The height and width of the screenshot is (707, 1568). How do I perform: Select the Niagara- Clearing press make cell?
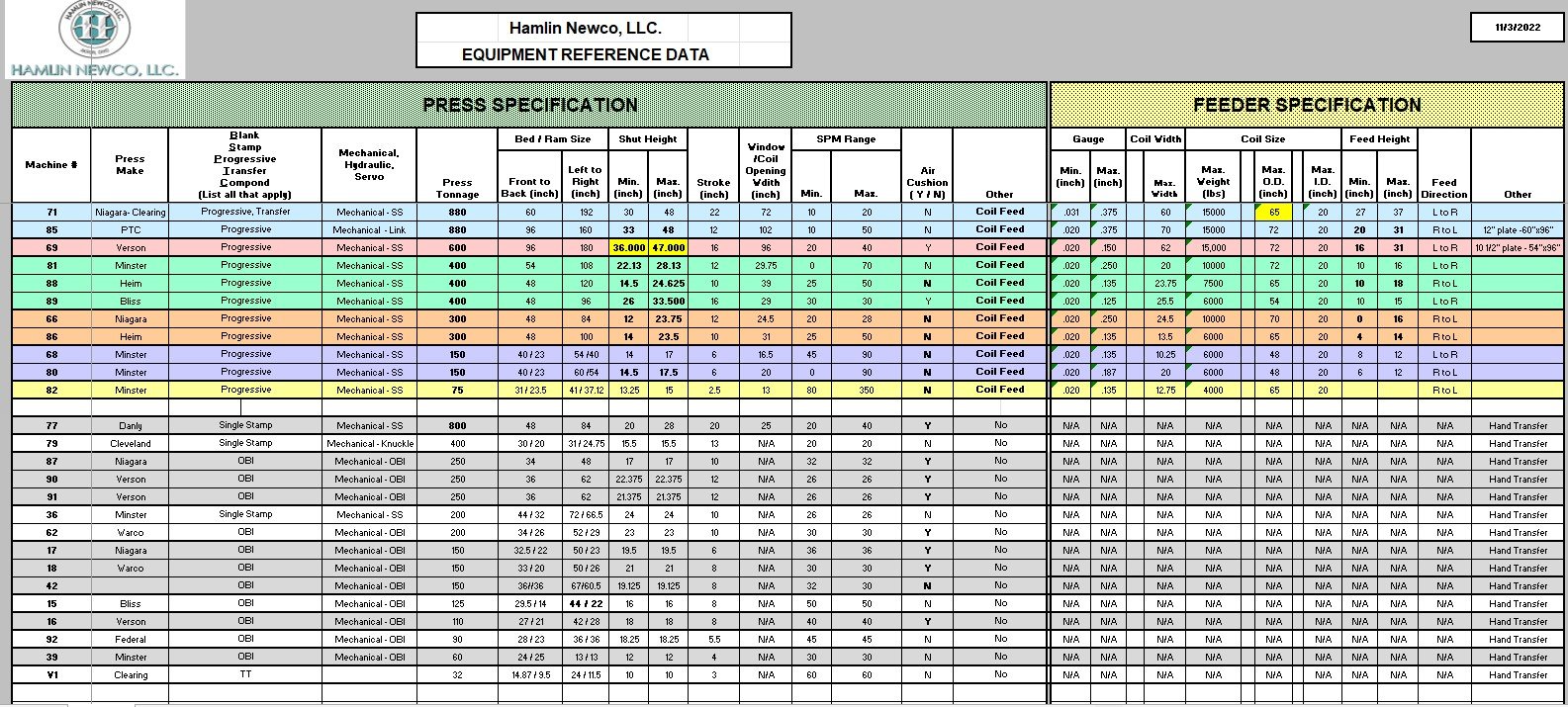pos(130,213)
